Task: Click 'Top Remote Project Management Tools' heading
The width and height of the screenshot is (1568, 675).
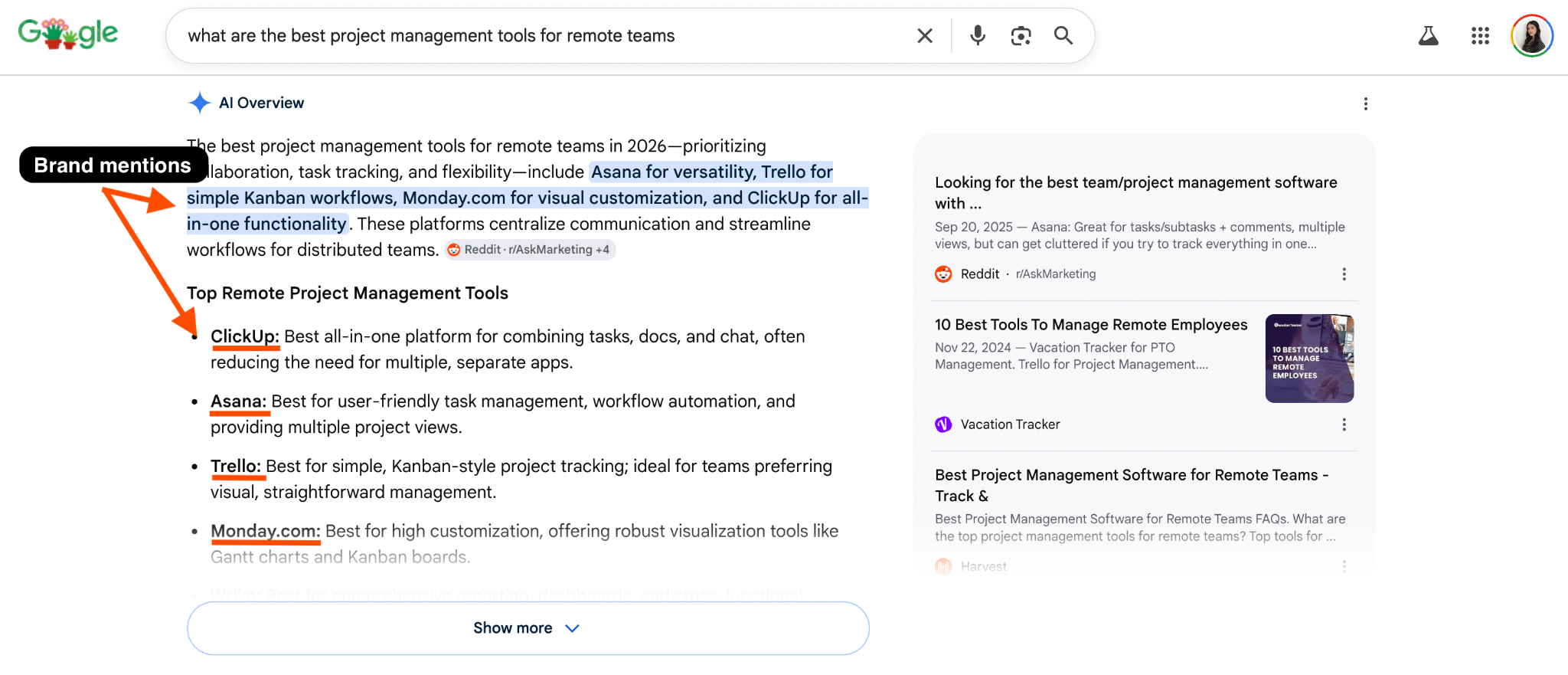Action: (348, 293)
